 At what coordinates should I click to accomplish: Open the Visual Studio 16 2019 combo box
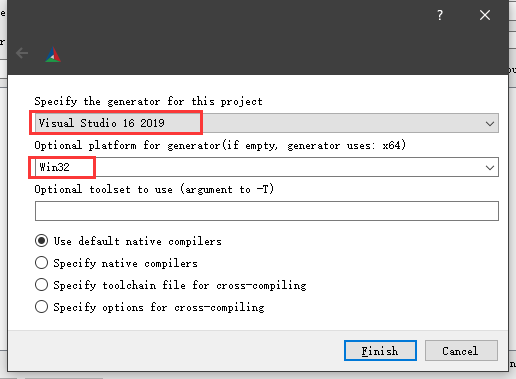pyautogui.click(x=267, y=123)
